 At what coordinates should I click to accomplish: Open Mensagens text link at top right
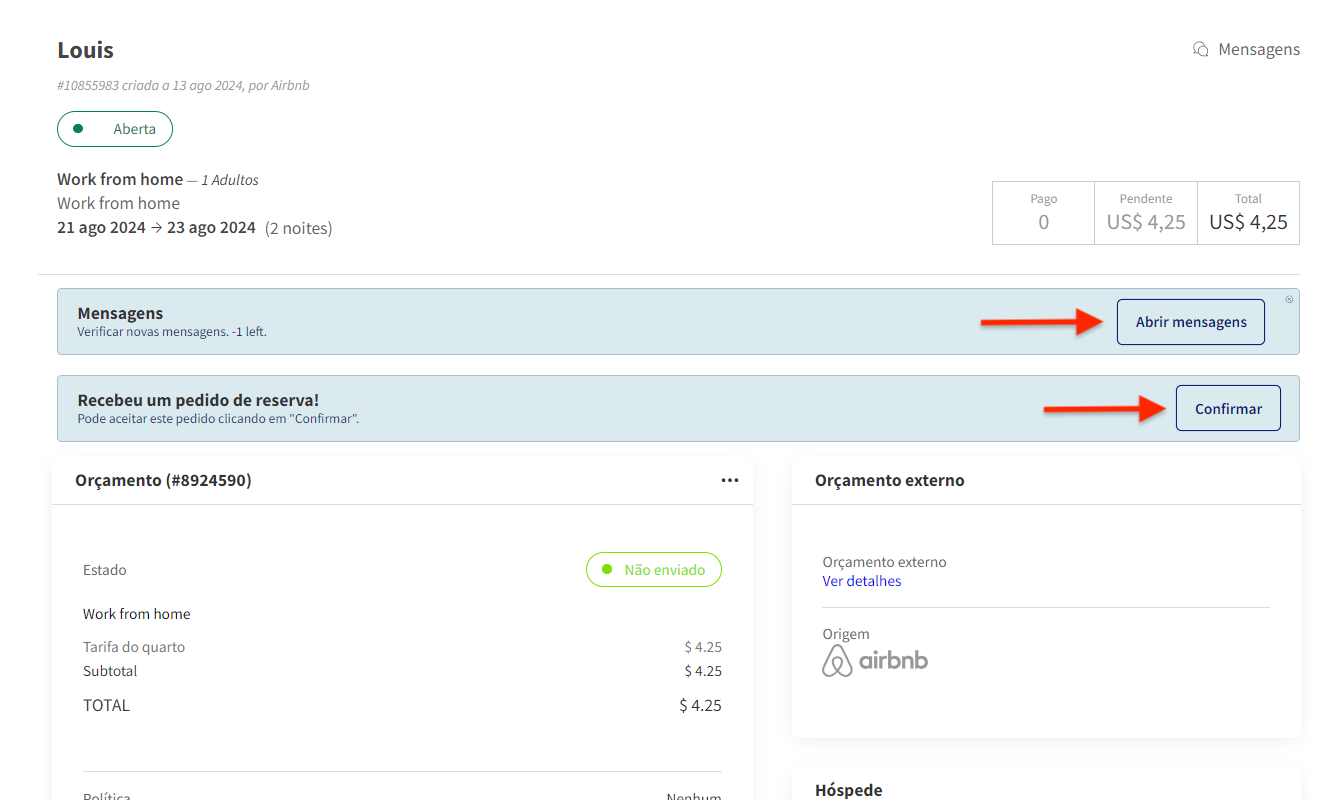[x=1258, y=49]
